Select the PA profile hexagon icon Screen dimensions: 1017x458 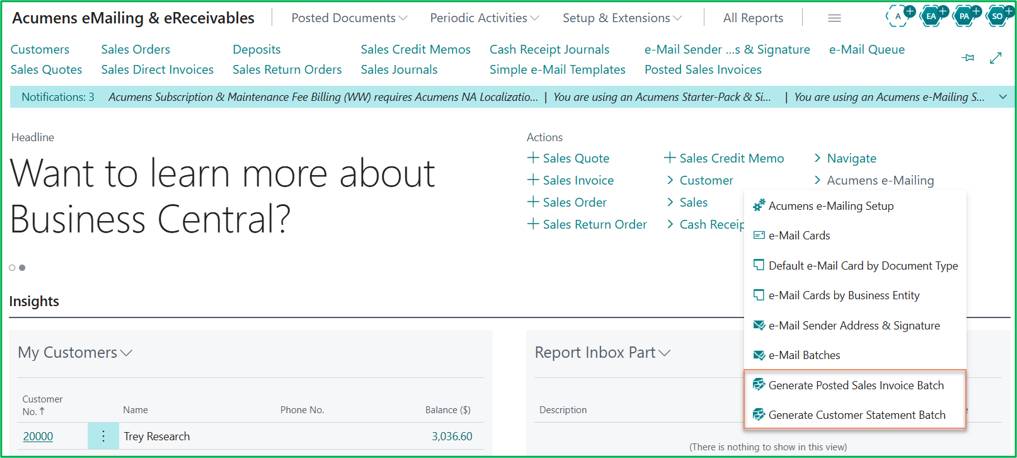pos(966,16)
